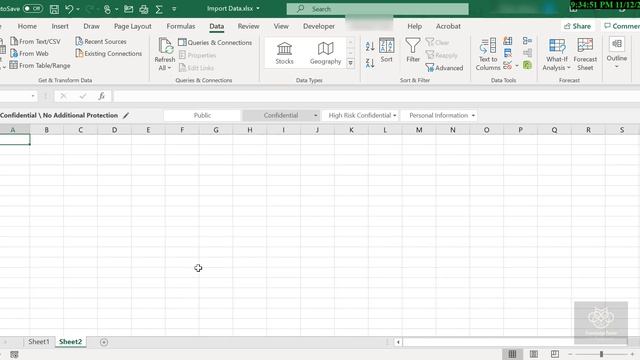Click the Insert Function fx icon
Viewport: 640px width, 360px height.
tap(101, 96)
